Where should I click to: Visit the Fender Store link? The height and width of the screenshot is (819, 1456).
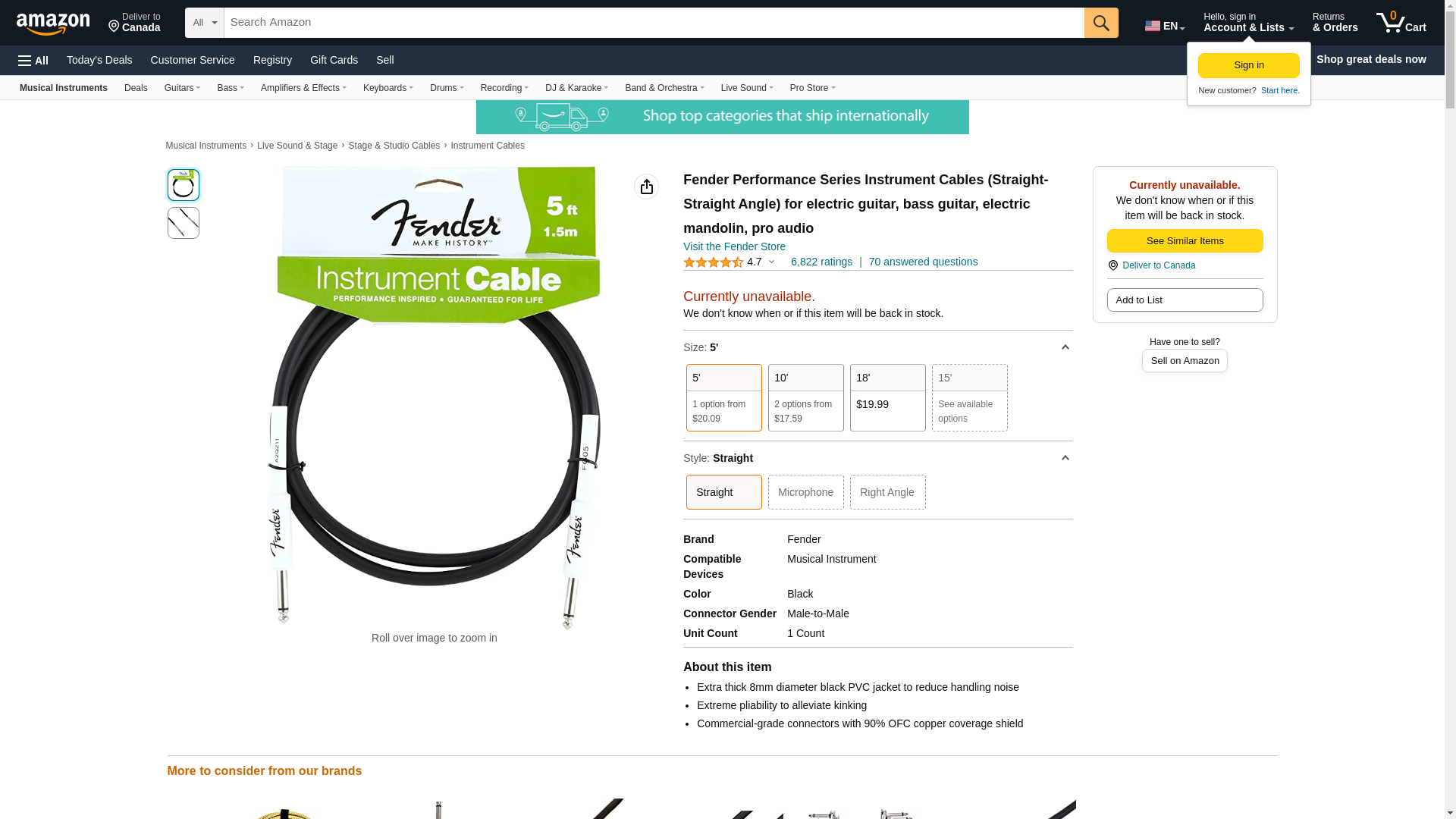[734, 246]
